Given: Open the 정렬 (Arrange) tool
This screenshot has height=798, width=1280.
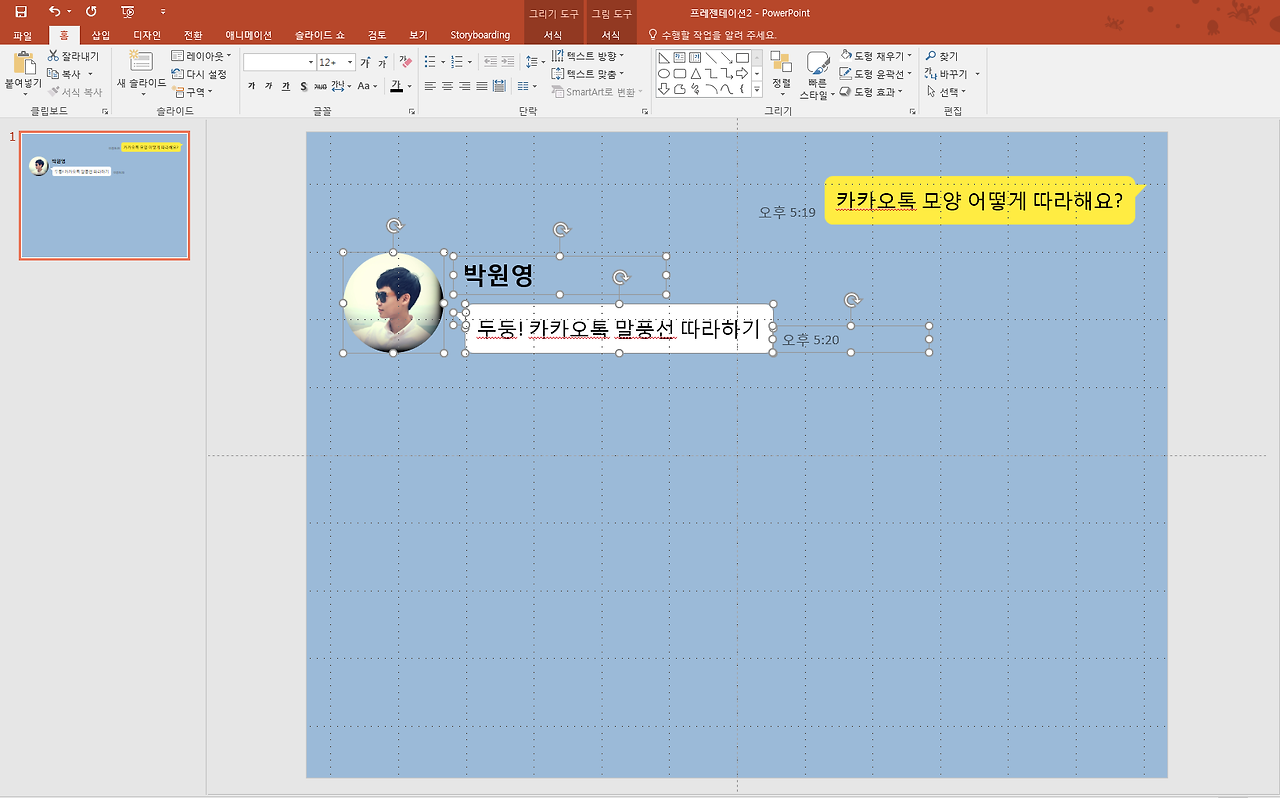Looking at the screenshot, I should tap(781, 72).
